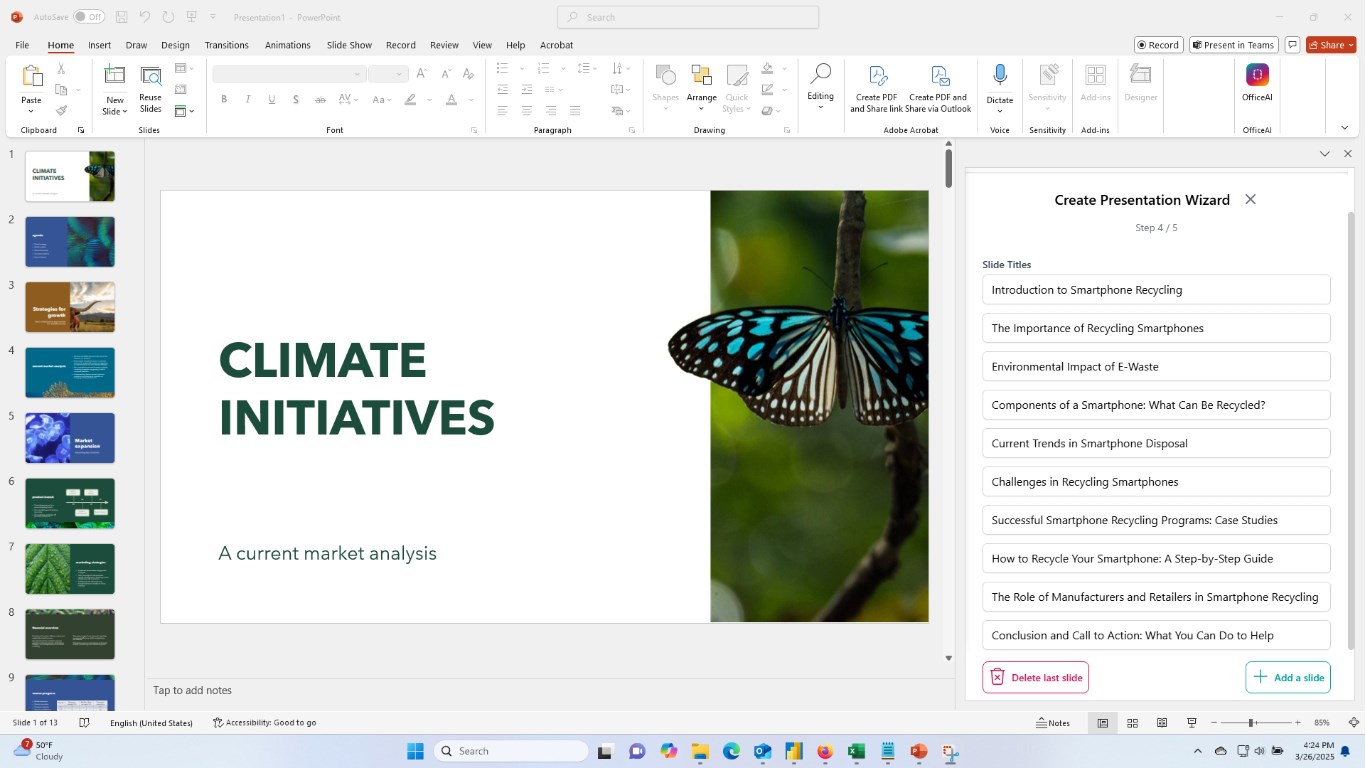Image resolution: width=1366 pixels, height=768 pixels.
Task: Click the Reuse Slides icon
Action: pyautogui.click(x=150, y=77)
